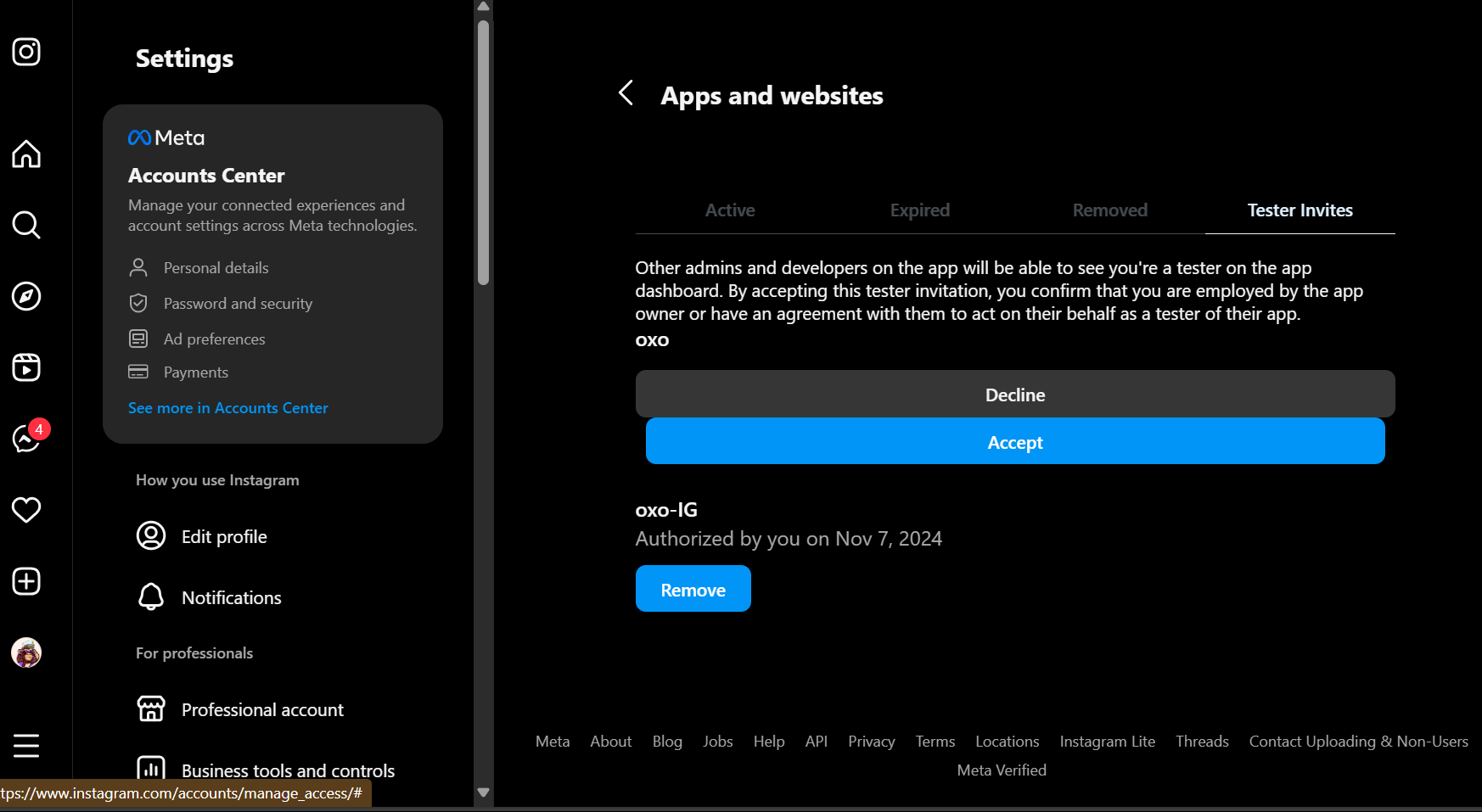This screenshot has width=1482, height=812.
Task: Click Ad preferences icon
Action: [138, 339]
